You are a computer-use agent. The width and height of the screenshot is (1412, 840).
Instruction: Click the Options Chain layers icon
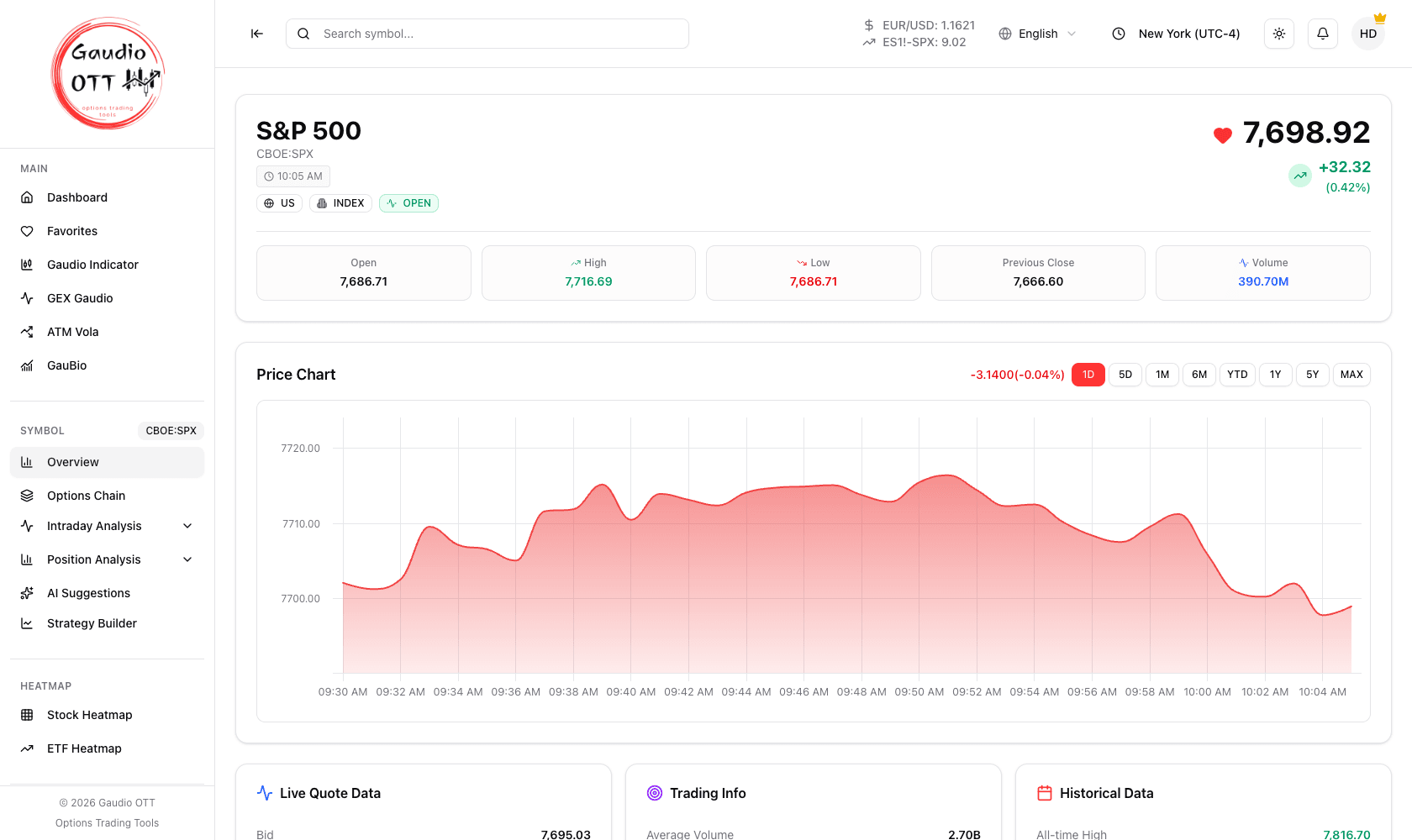[x=27, y=496]
